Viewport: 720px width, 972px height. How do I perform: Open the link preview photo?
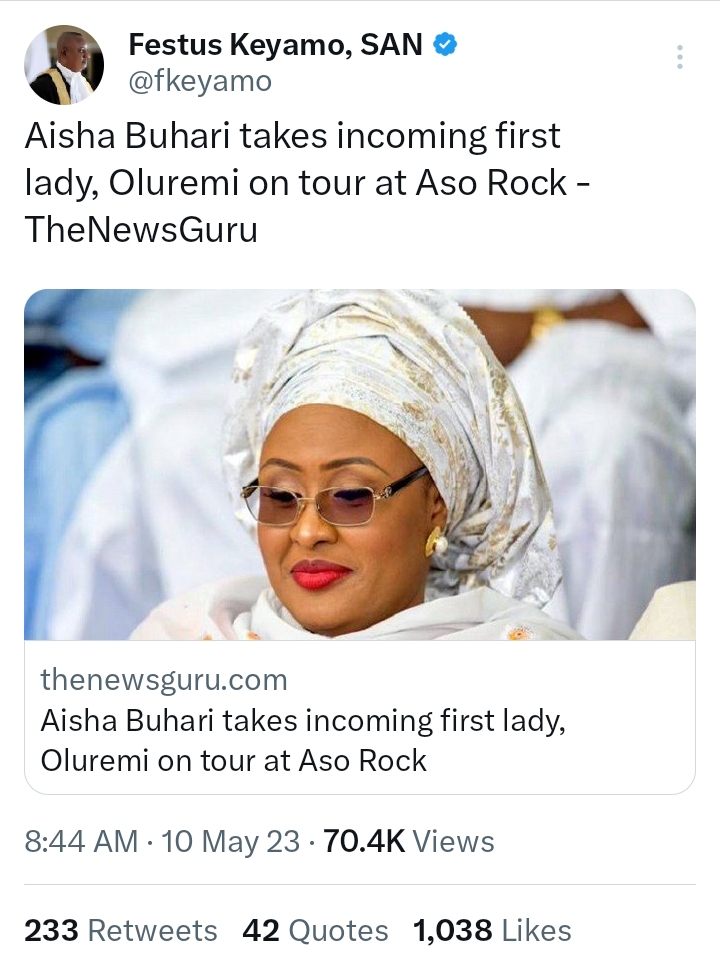coord(359,465)
